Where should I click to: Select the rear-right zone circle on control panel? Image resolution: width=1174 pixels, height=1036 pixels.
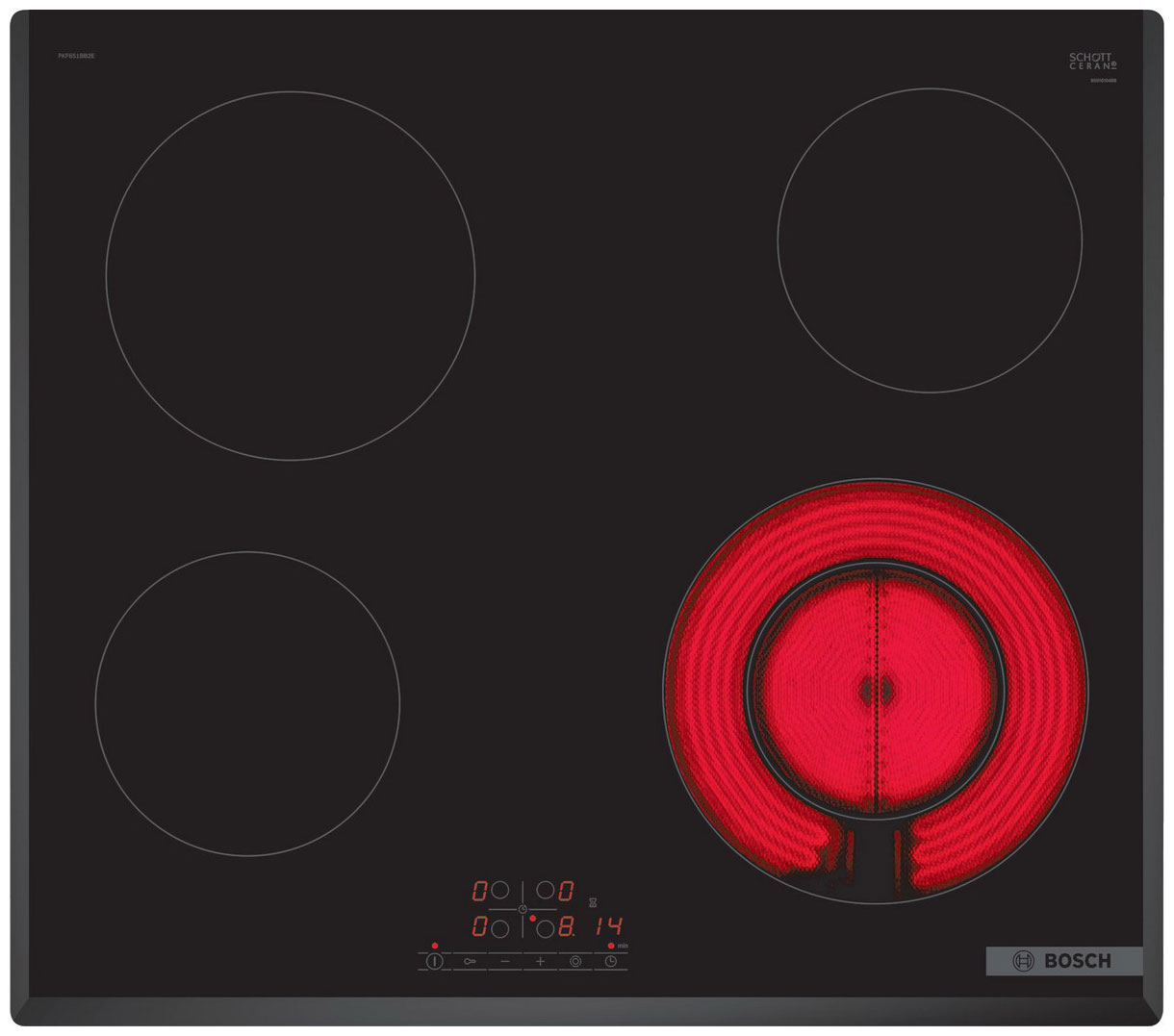[544, 892]
